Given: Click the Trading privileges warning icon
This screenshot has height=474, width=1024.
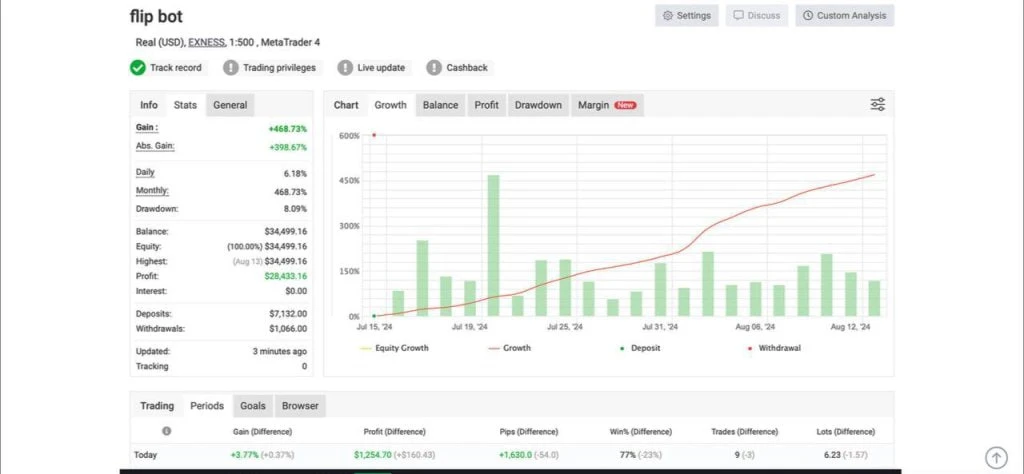Looking at the screenshot, I should 231,68.
